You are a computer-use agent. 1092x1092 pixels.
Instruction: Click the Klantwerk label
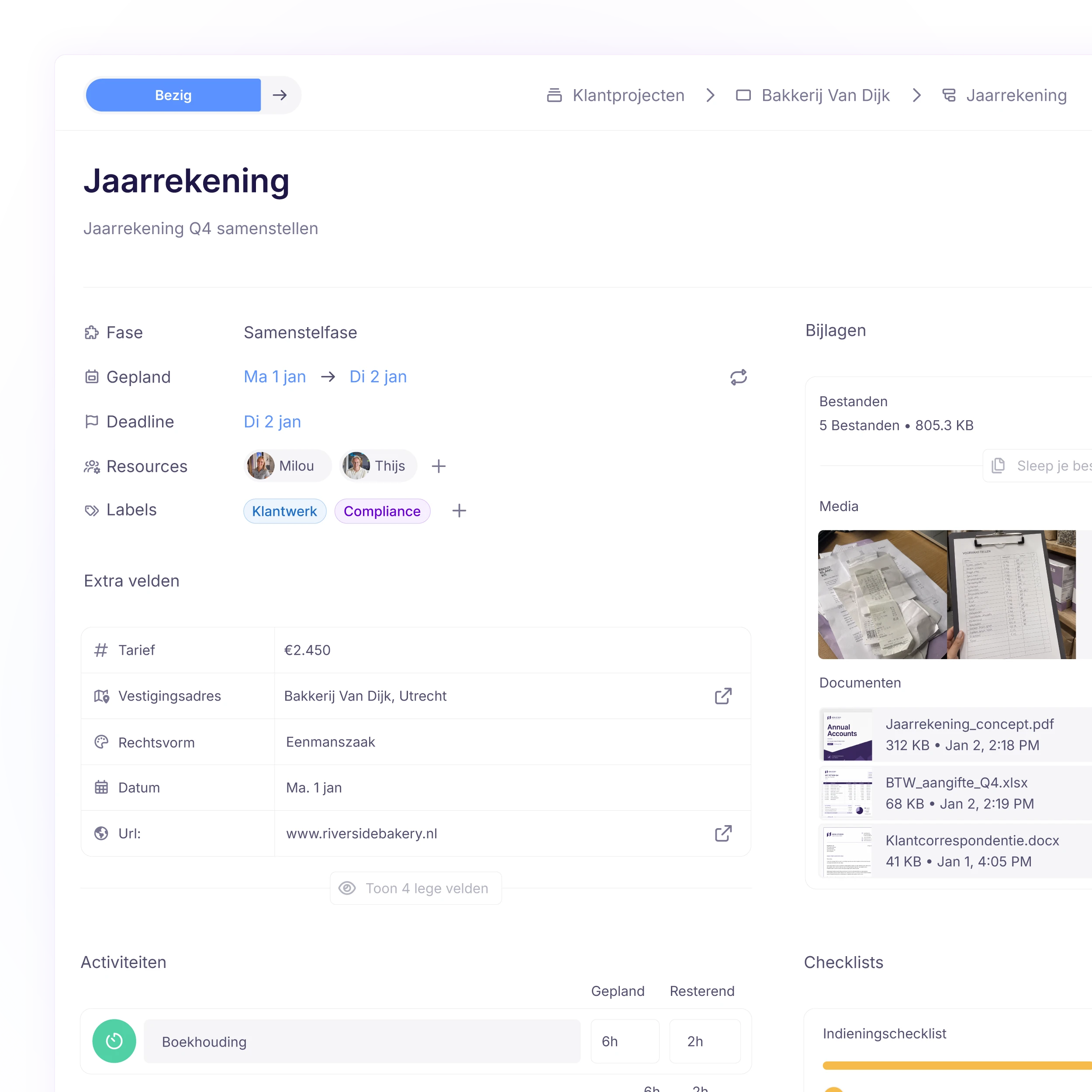(x=285, y=511)
